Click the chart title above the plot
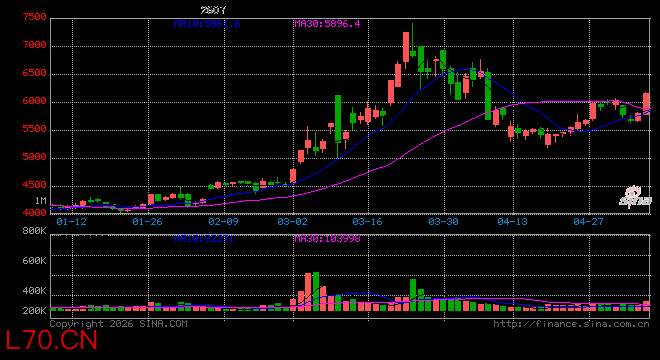The width and height of the screenshot is (660, 360). pyautogui.click(x=213, y=10)
